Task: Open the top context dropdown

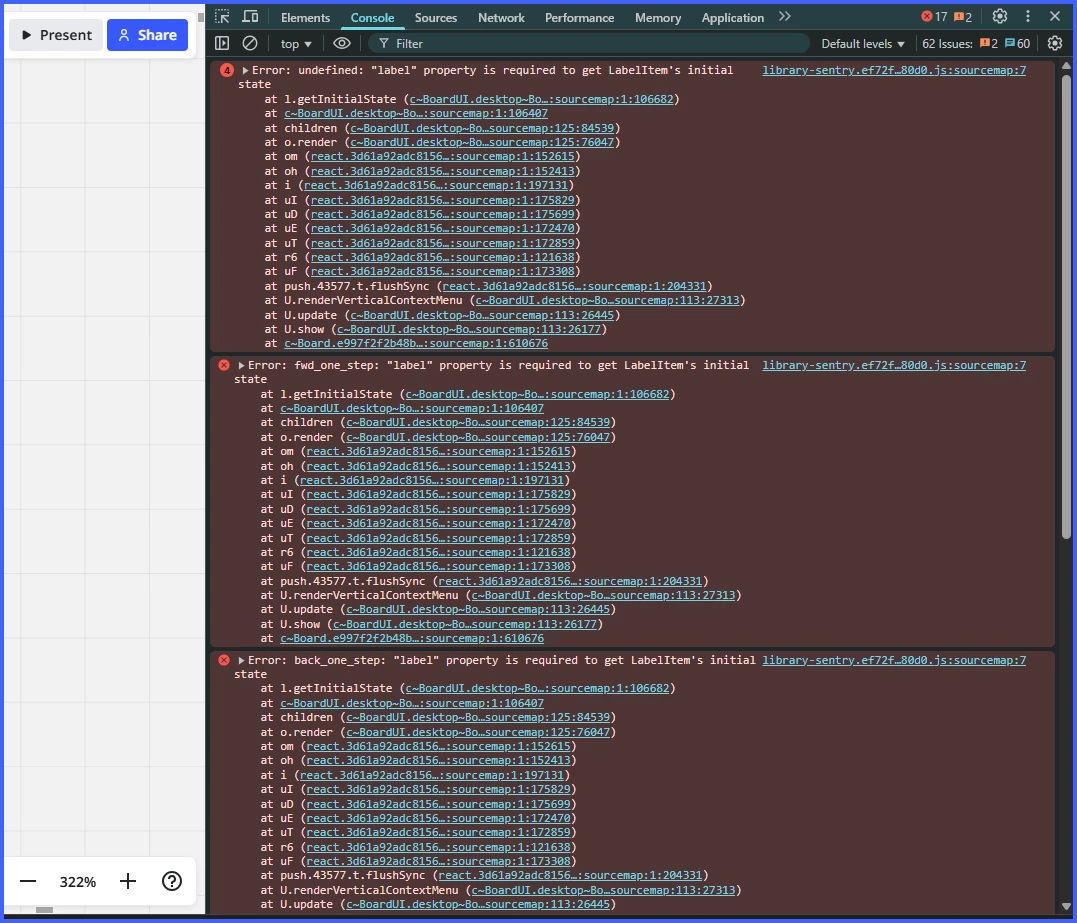Action: point(296,44)
